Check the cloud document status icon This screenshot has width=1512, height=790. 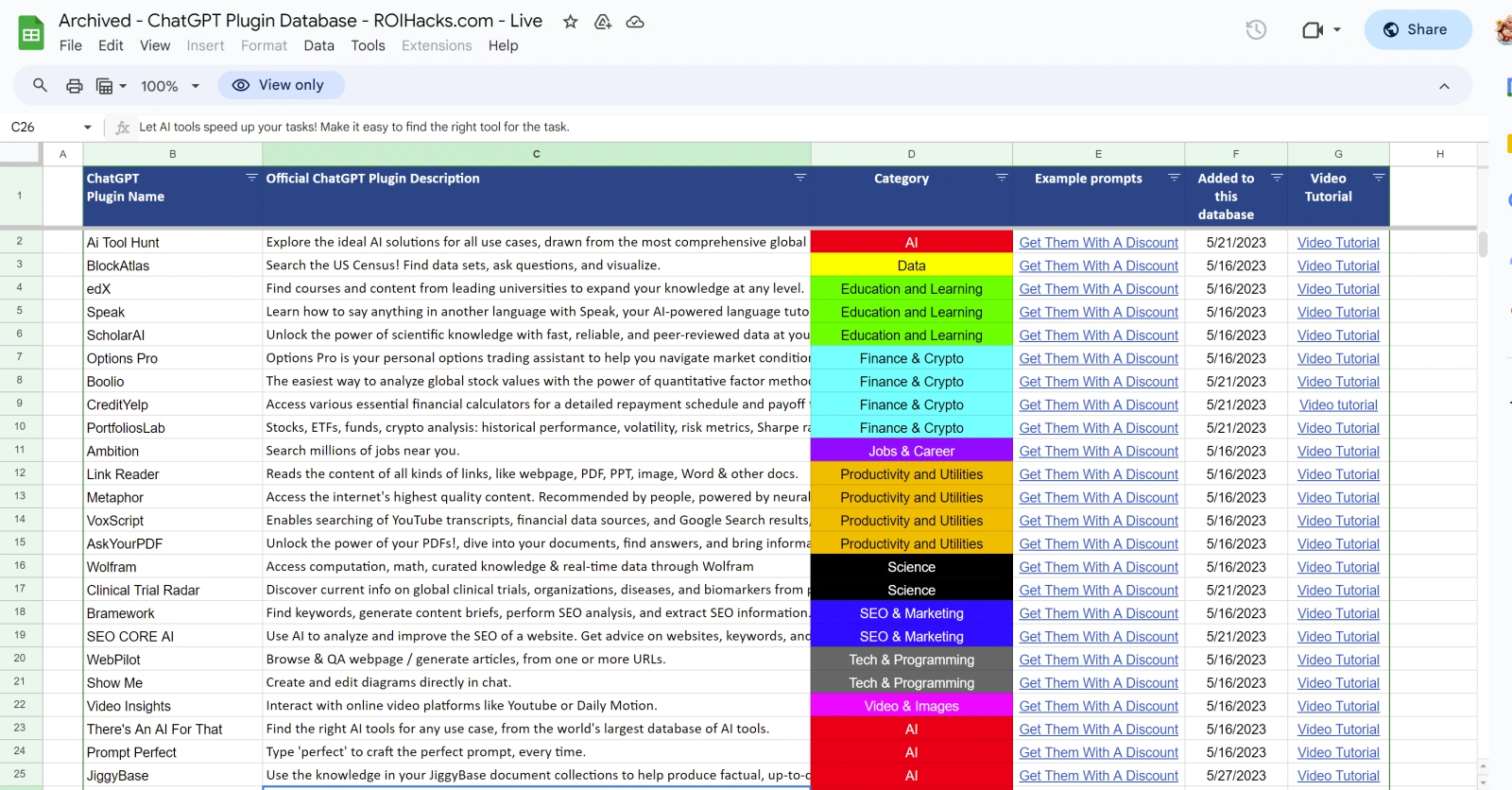pos(635,21)
